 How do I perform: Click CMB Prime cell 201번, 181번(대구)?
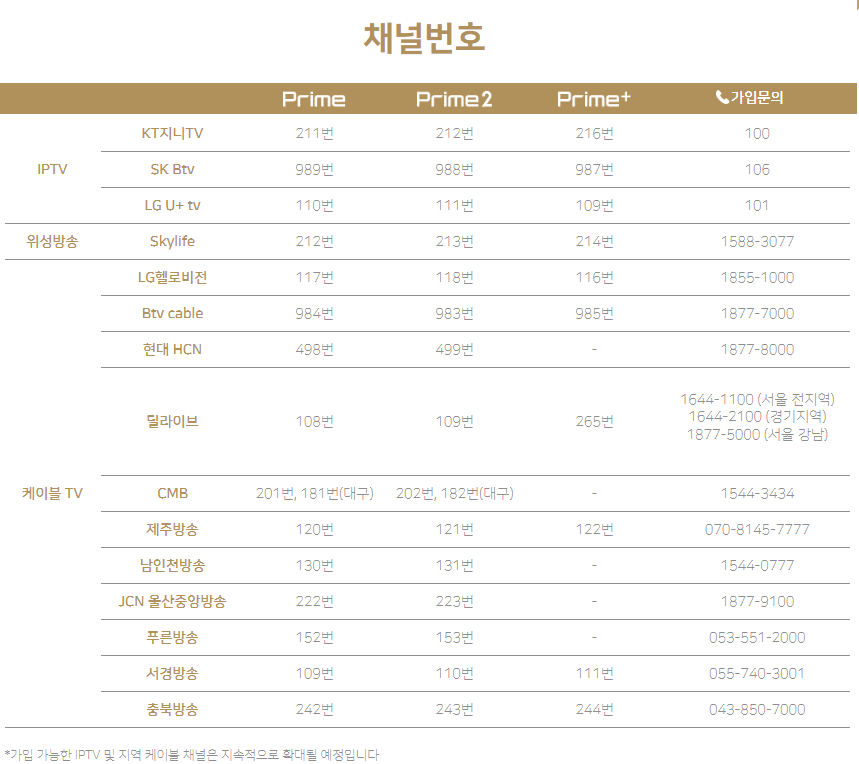click(x=314, y=493)
